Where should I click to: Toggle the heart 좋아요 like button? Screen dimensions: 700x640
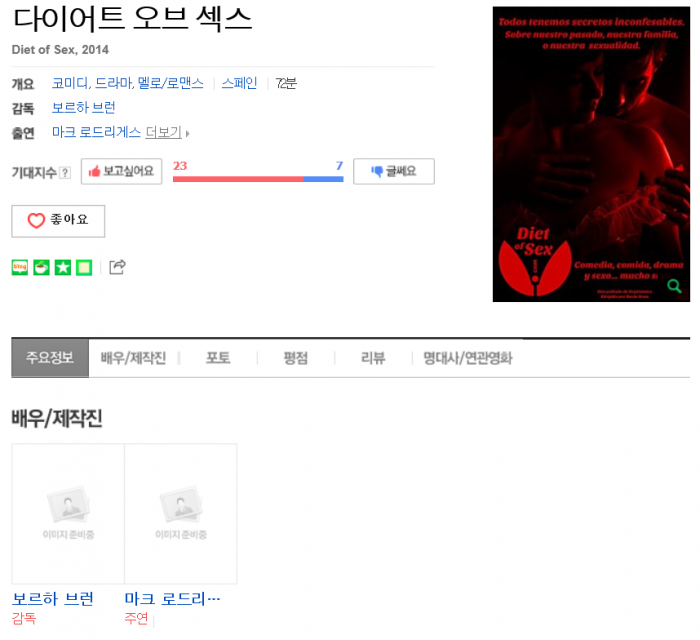coord(58,221)
